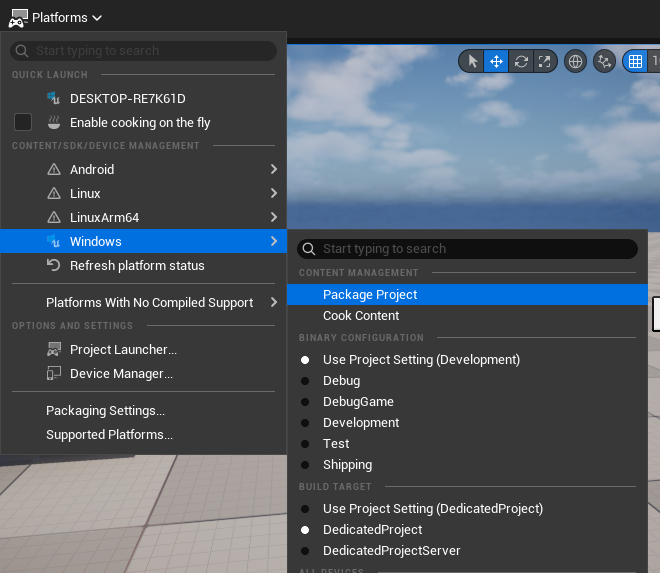Click the magnifier icon in Platforms menu search
This screenshot has height=573, width=660.
coord(21,51)
